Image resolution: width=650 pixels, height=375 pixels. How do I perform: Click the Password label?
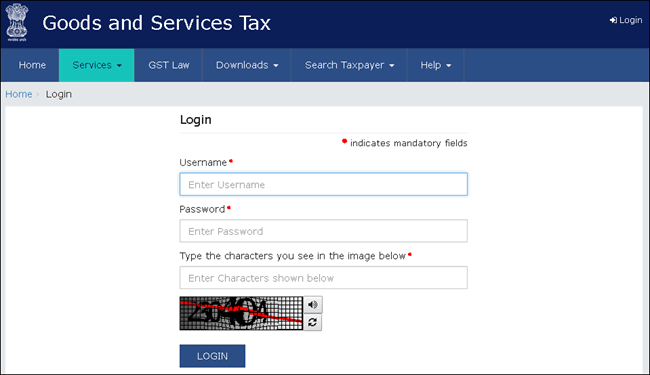tap(202, 209)
